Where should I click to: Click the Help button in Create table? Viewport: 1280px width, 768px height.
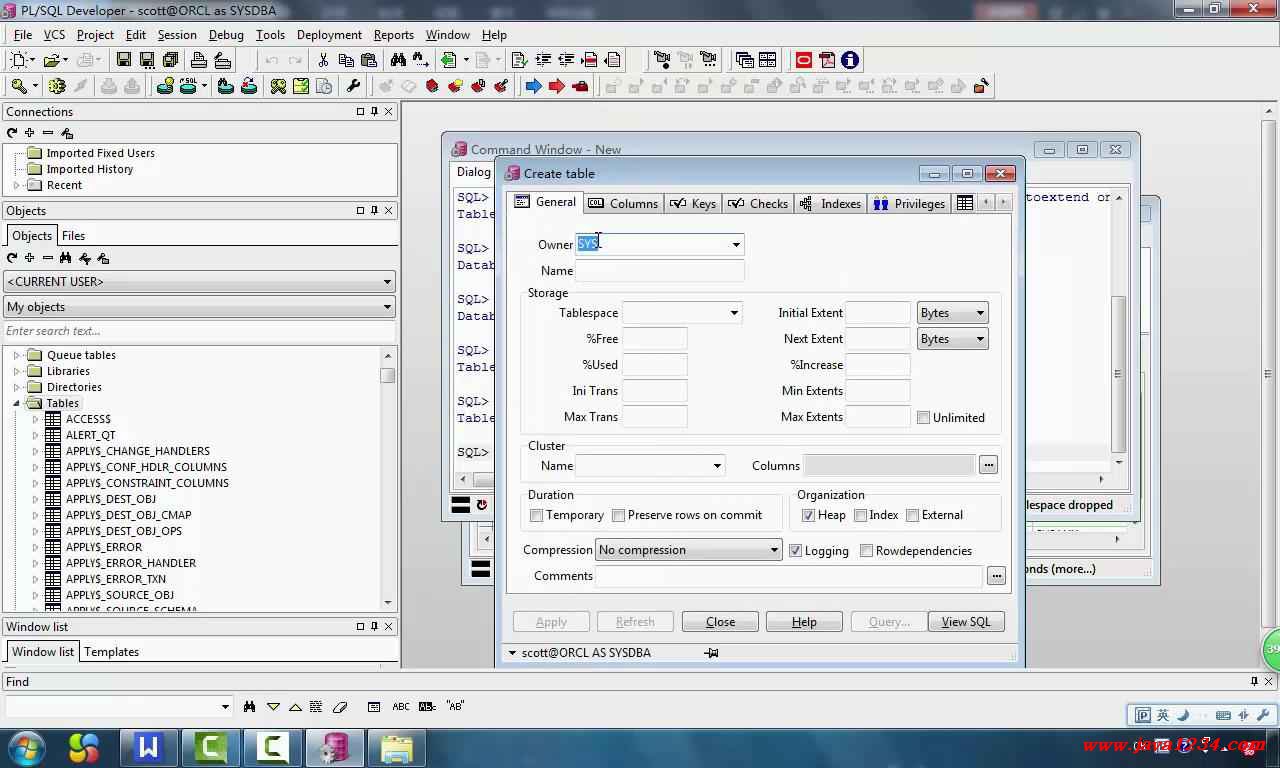point(804,622)
